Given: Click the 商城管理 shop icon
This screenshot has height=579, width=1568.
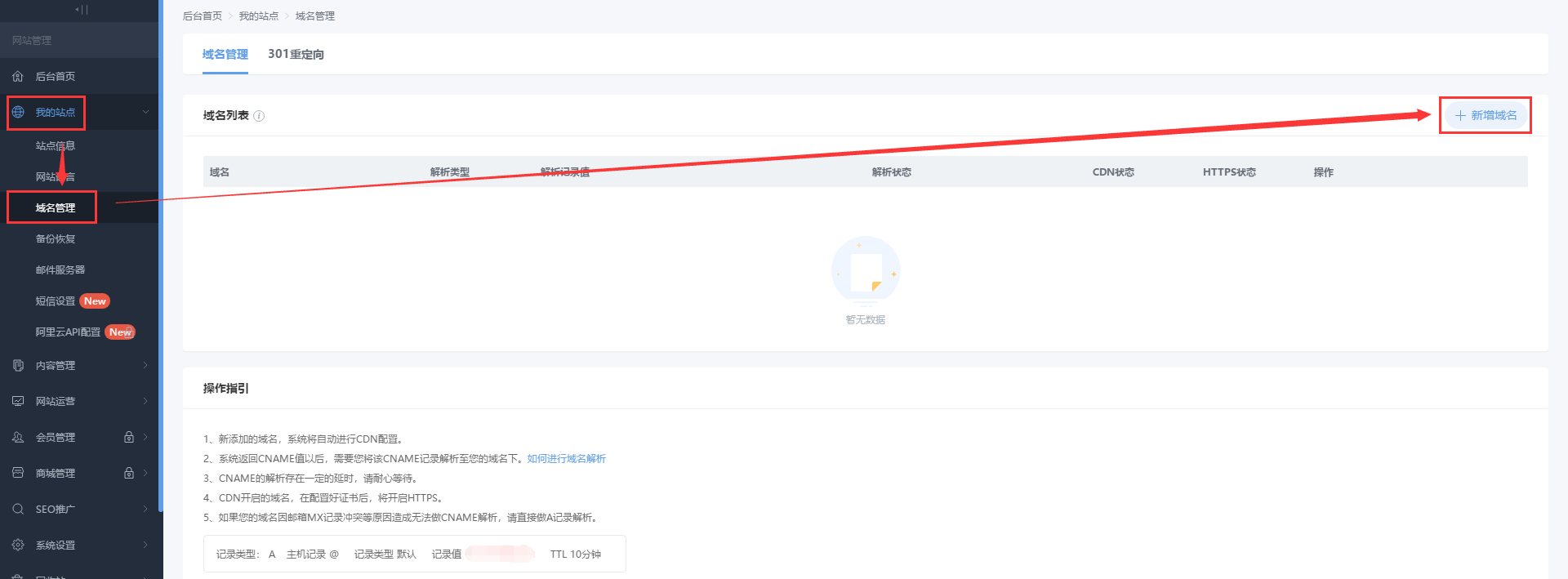Looking at the screenshot, I should [18, 473].
